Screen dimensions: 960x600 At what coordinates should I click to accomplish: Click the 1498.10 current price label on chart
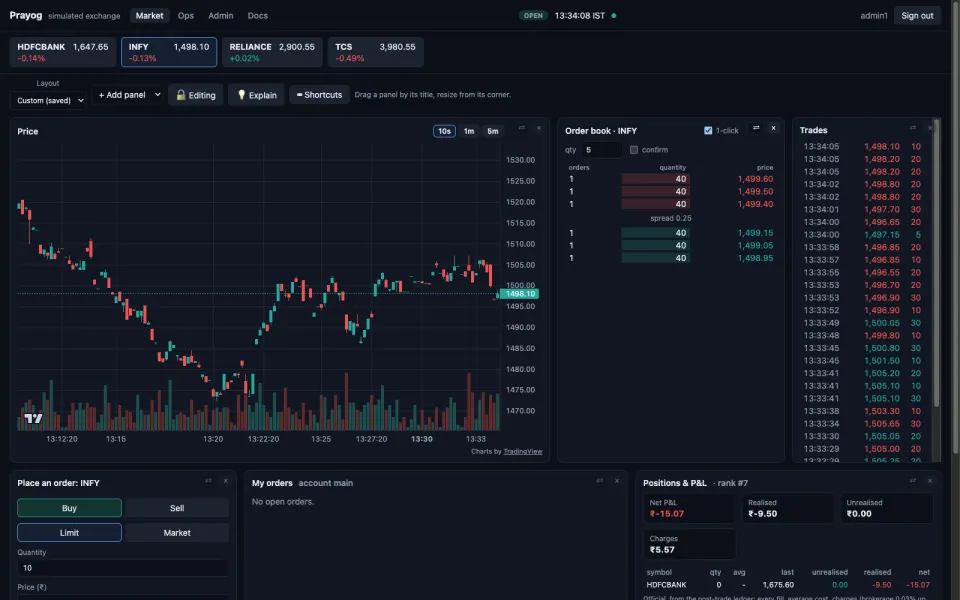520,294
